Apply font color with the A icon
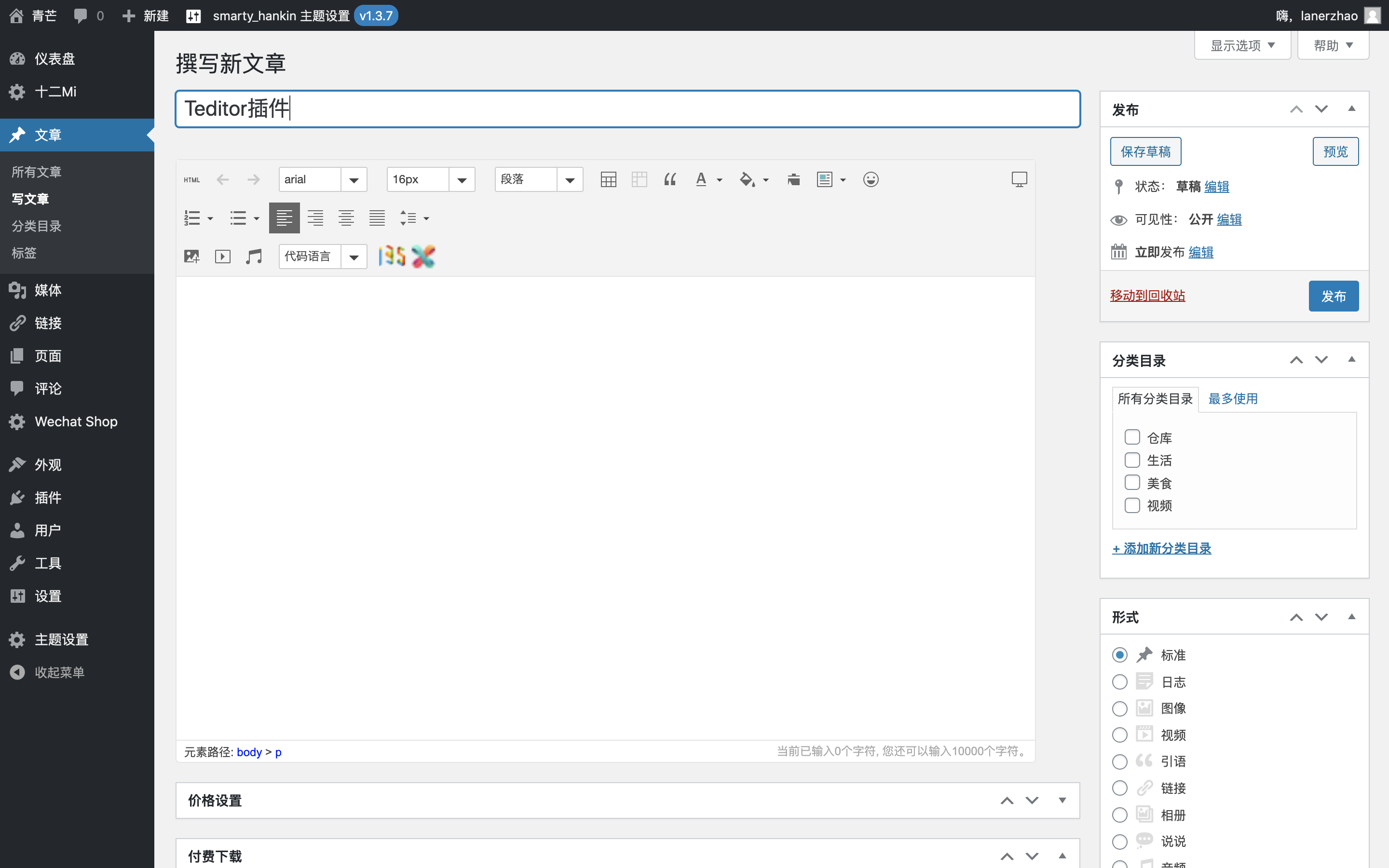Viewport: 1389px width, 868px height. (701, 180)
